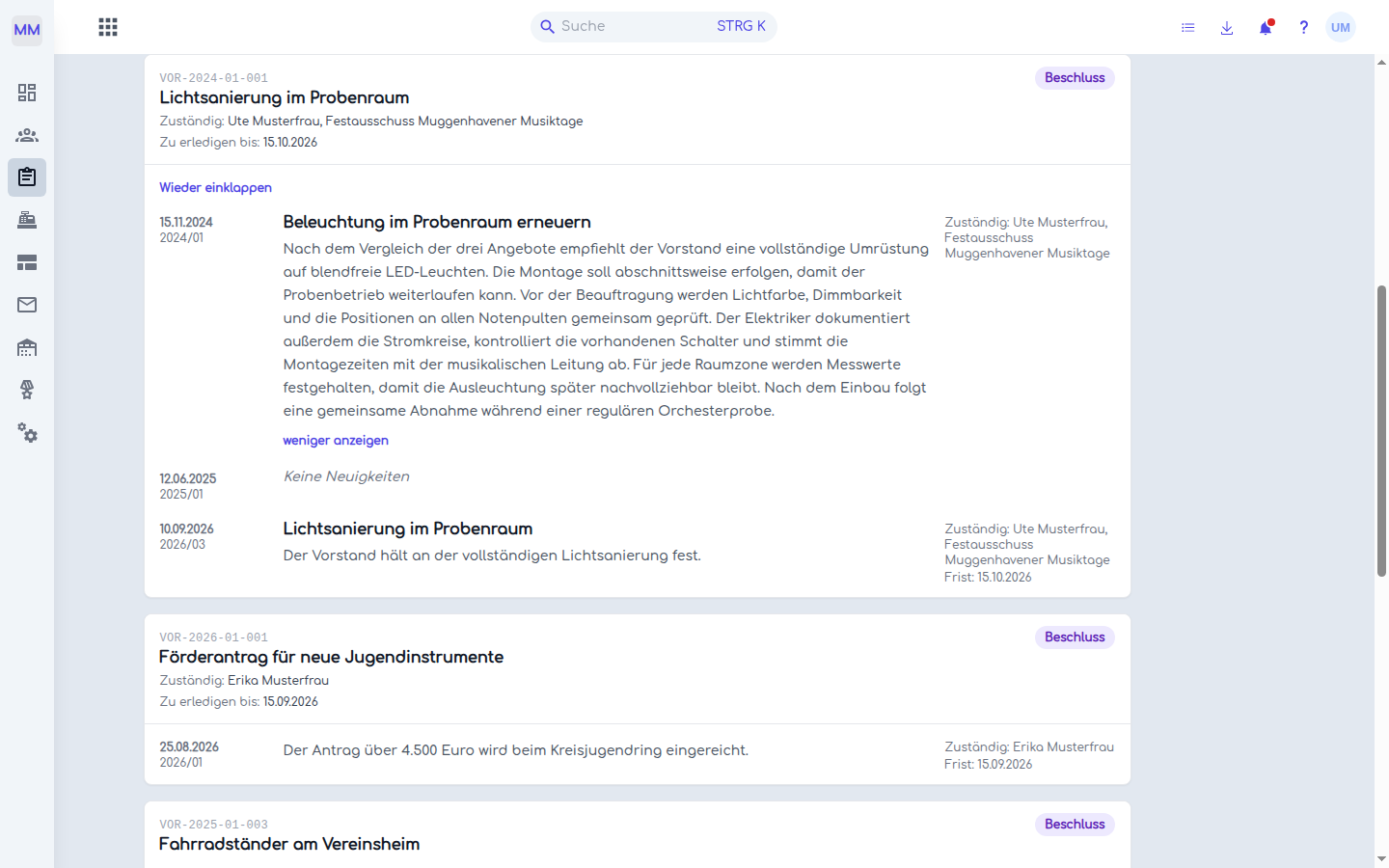This screenshot has width=1389, height=868.
Task: Open the award ribbon icon in sidebar
Action: 27,390
